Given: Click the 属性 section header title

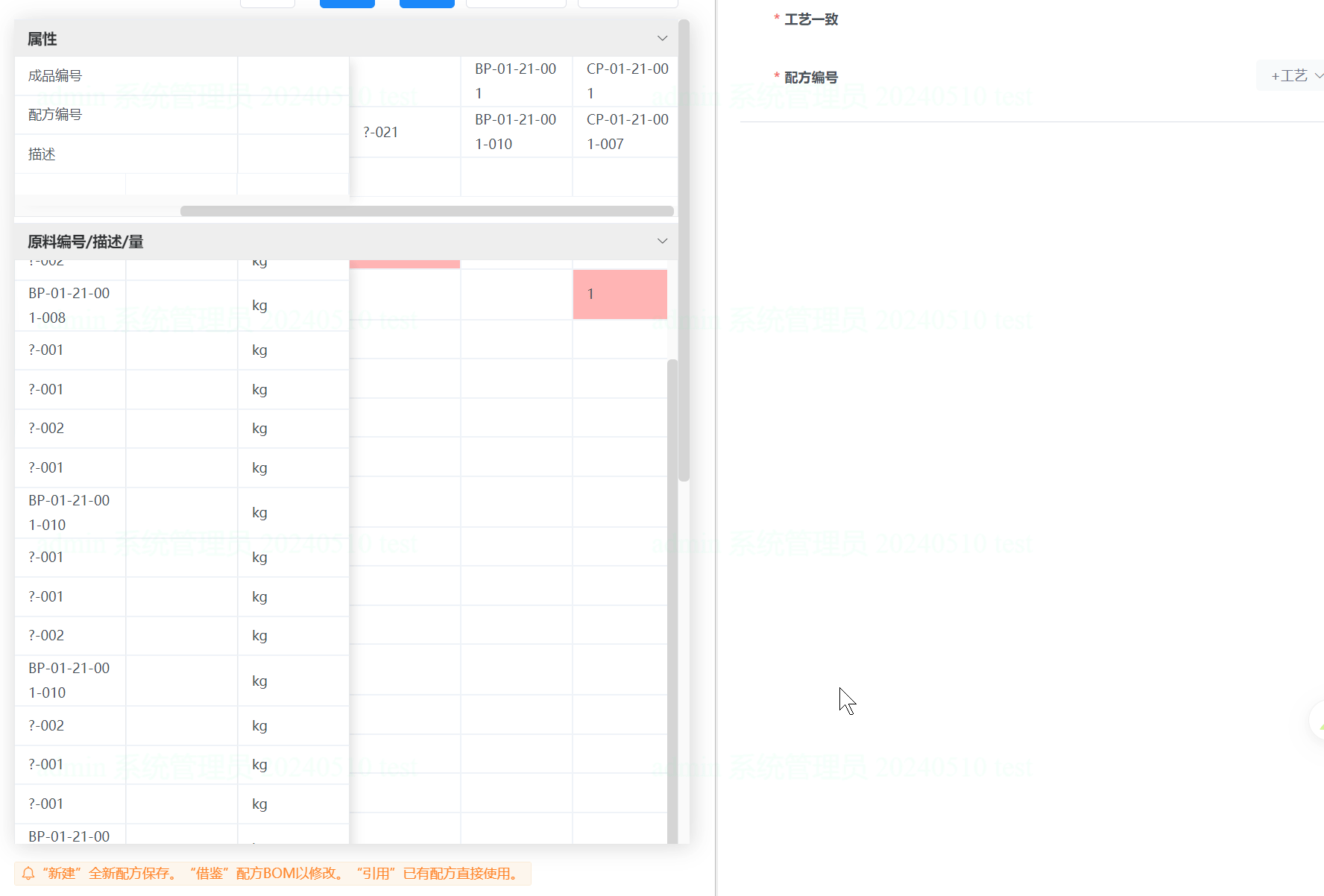Looking at the screenshot, I should (42, 39).
